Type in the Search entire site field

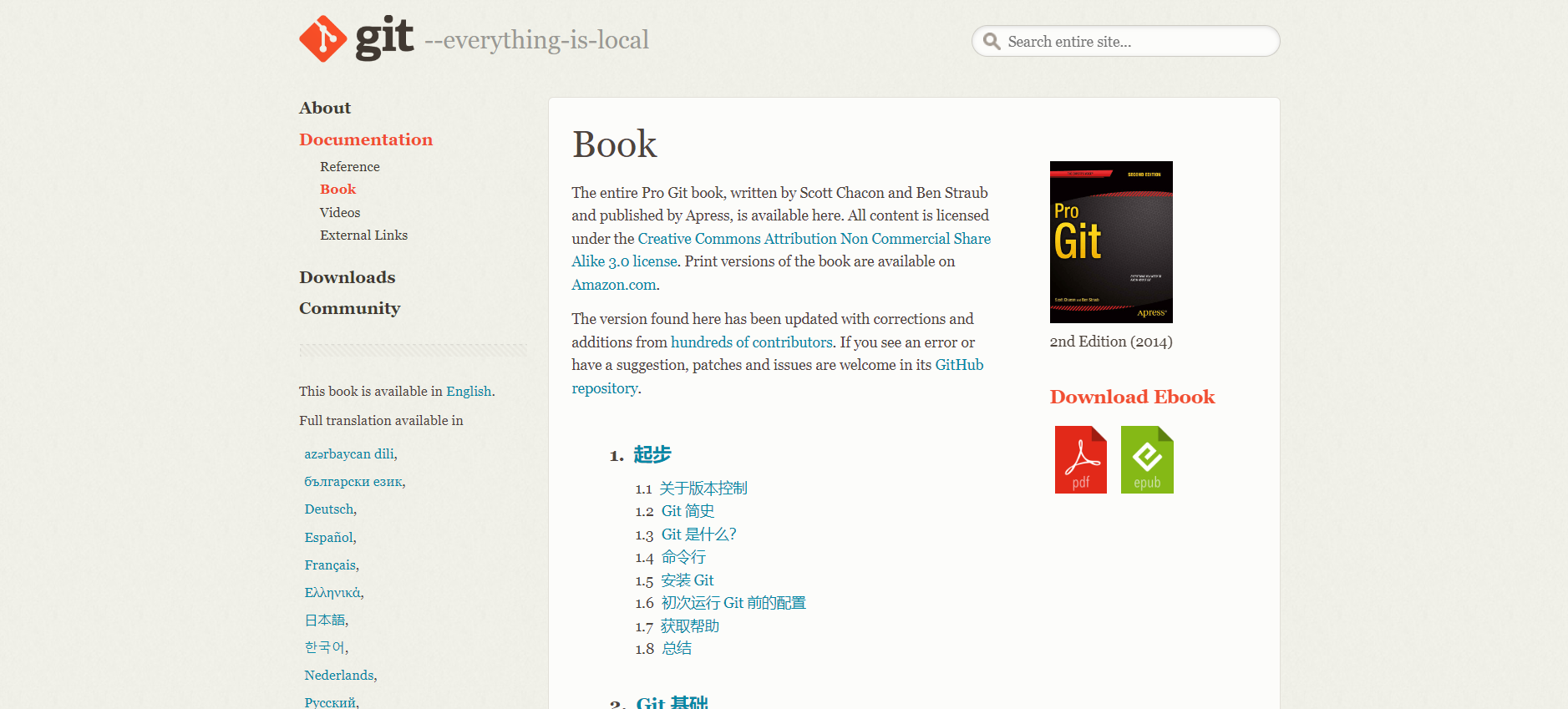point(1136,42)
